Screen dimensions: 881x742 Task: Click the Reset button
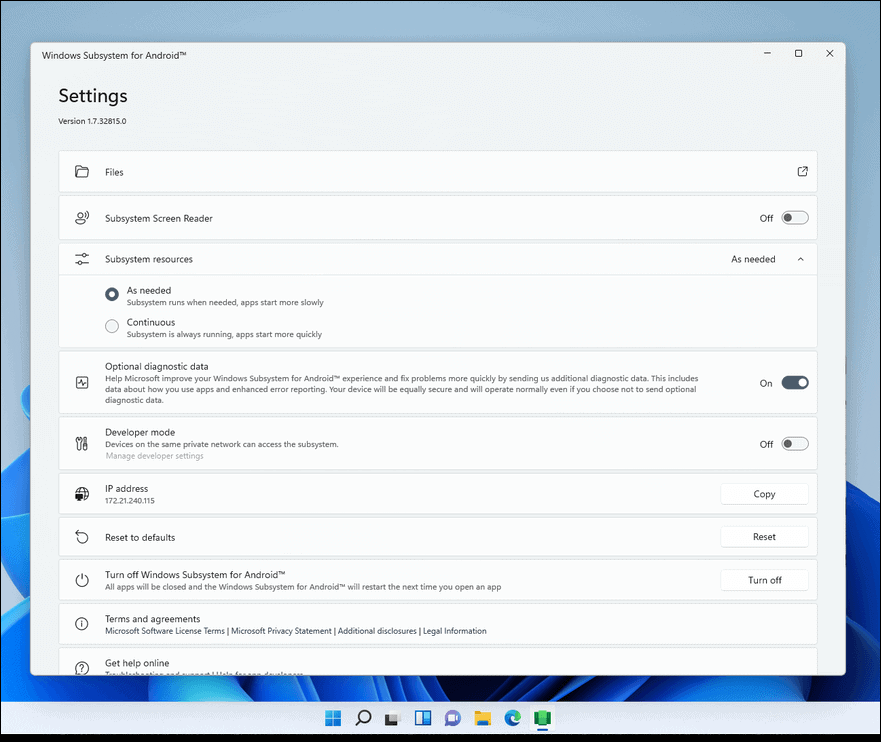(764, 536)
